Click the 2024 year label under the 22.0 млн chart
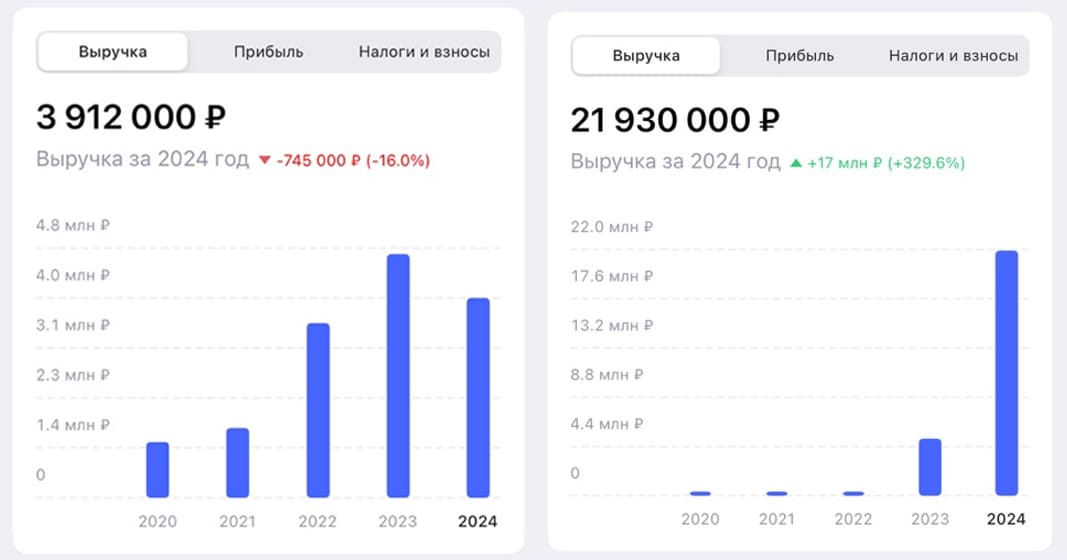This screenshot has width=1067, height=560. click(x=1006, y=519)
